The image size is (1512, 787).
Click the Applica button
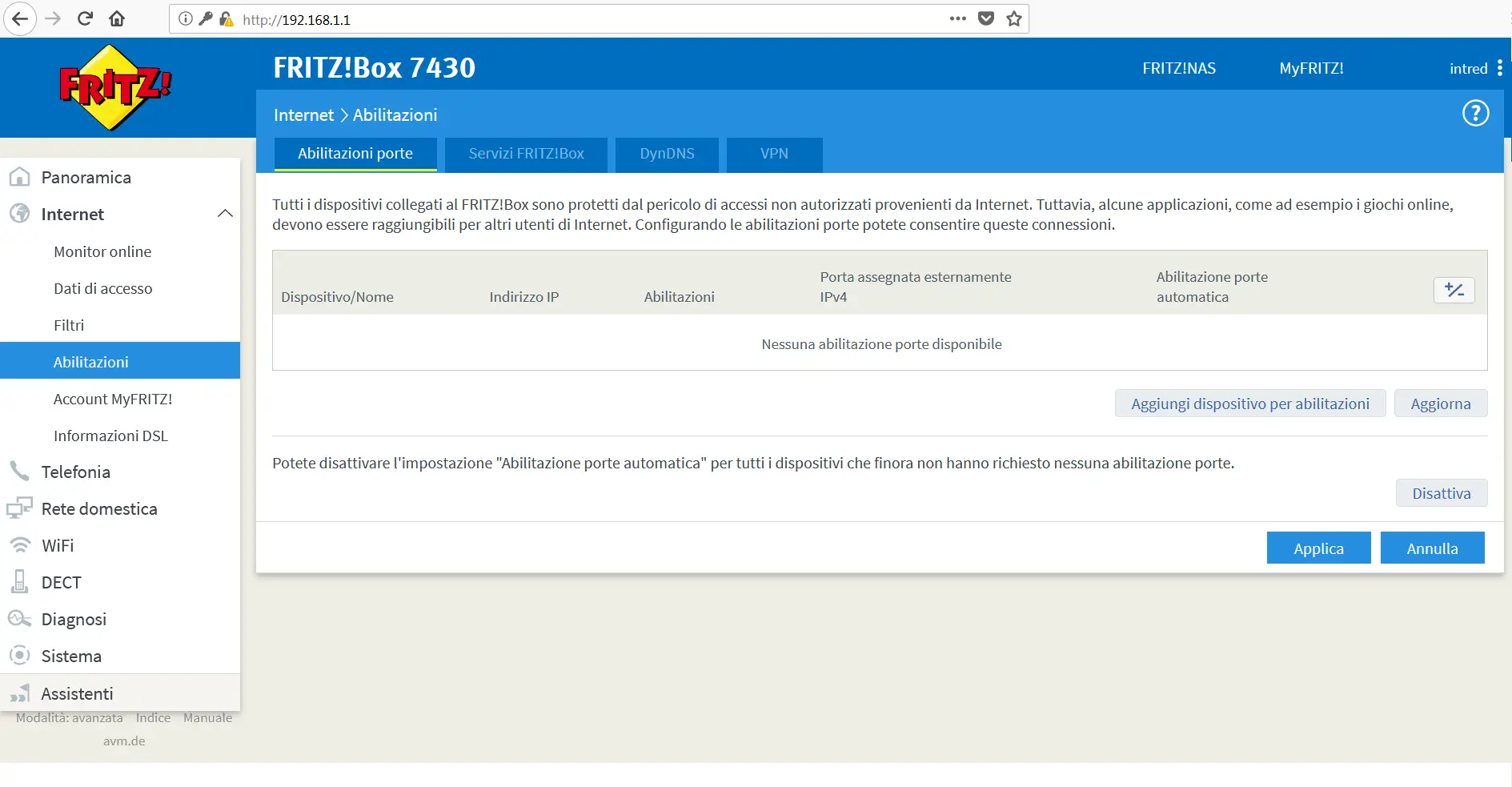pos(1318,548)
